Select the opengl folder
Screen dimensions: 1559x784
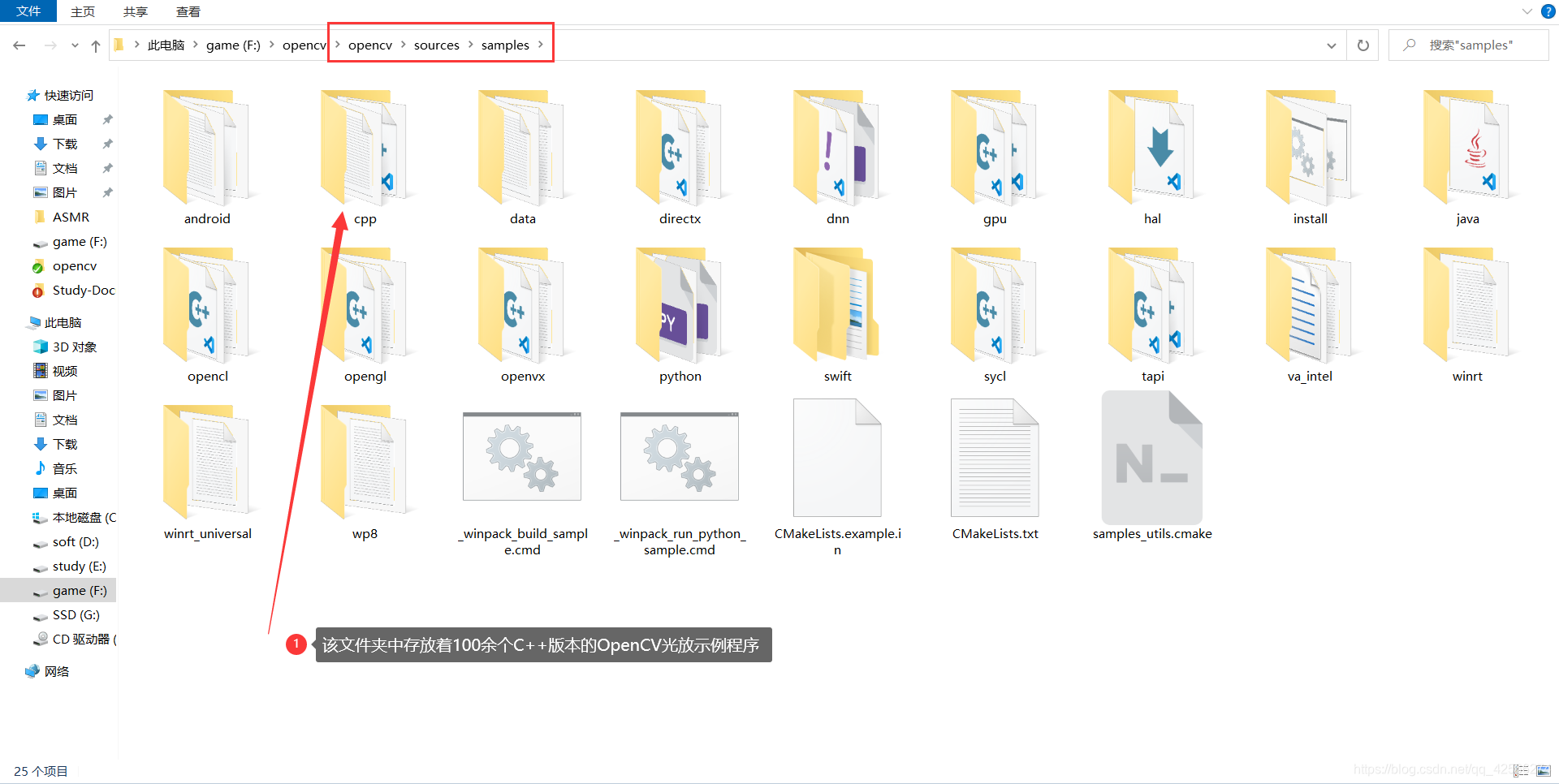click(365, 314)
